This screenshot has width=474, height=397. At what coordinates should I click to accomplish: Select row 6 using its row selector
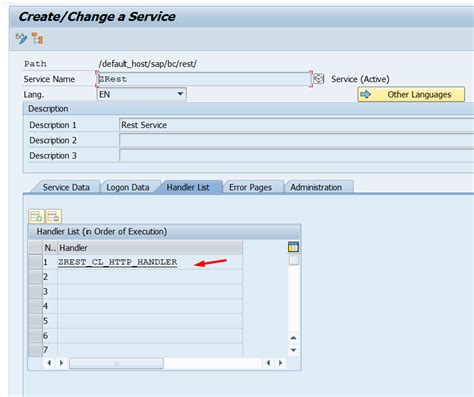(35, 335)
